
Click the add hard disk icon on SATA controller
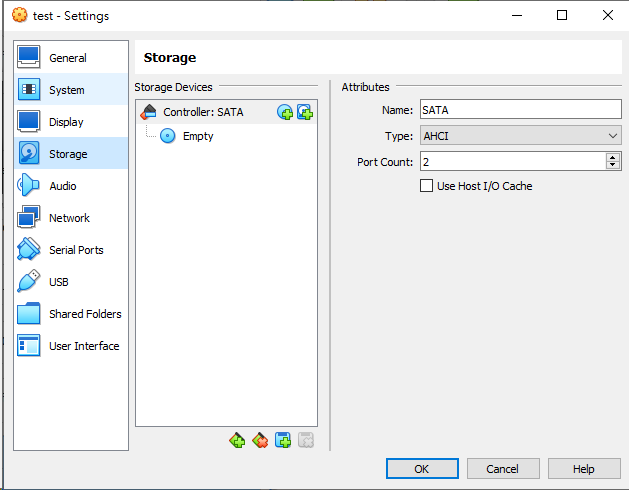click(305, 113)
